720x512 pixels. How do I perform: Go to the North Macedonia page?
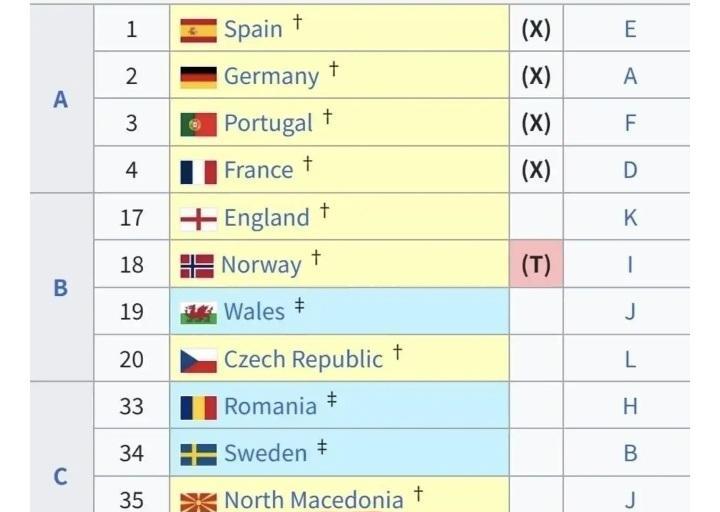pyautogui.click(x=313, y=500)
